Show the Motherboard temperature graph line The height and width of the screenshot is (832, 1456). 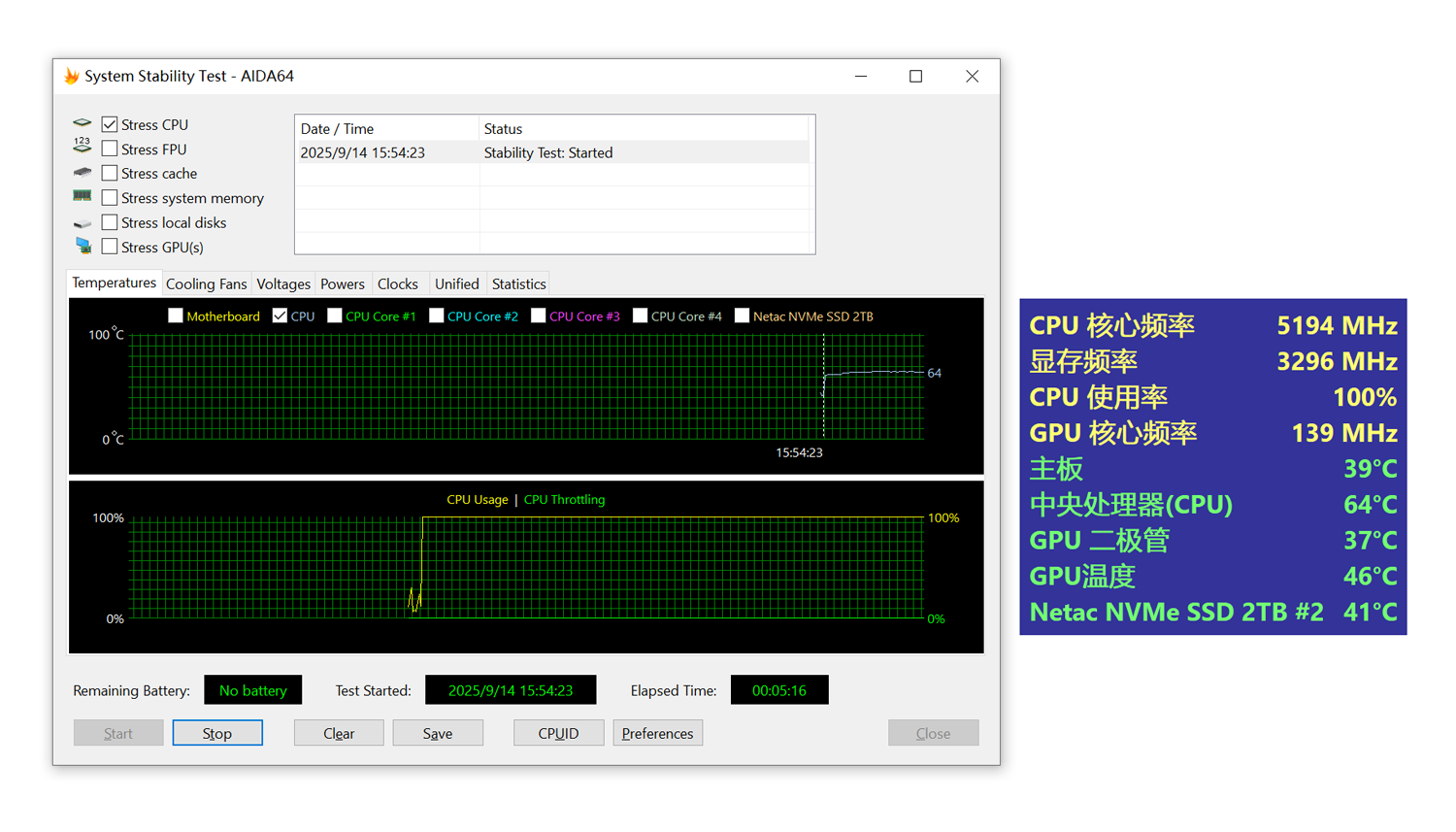pos(176,316)
